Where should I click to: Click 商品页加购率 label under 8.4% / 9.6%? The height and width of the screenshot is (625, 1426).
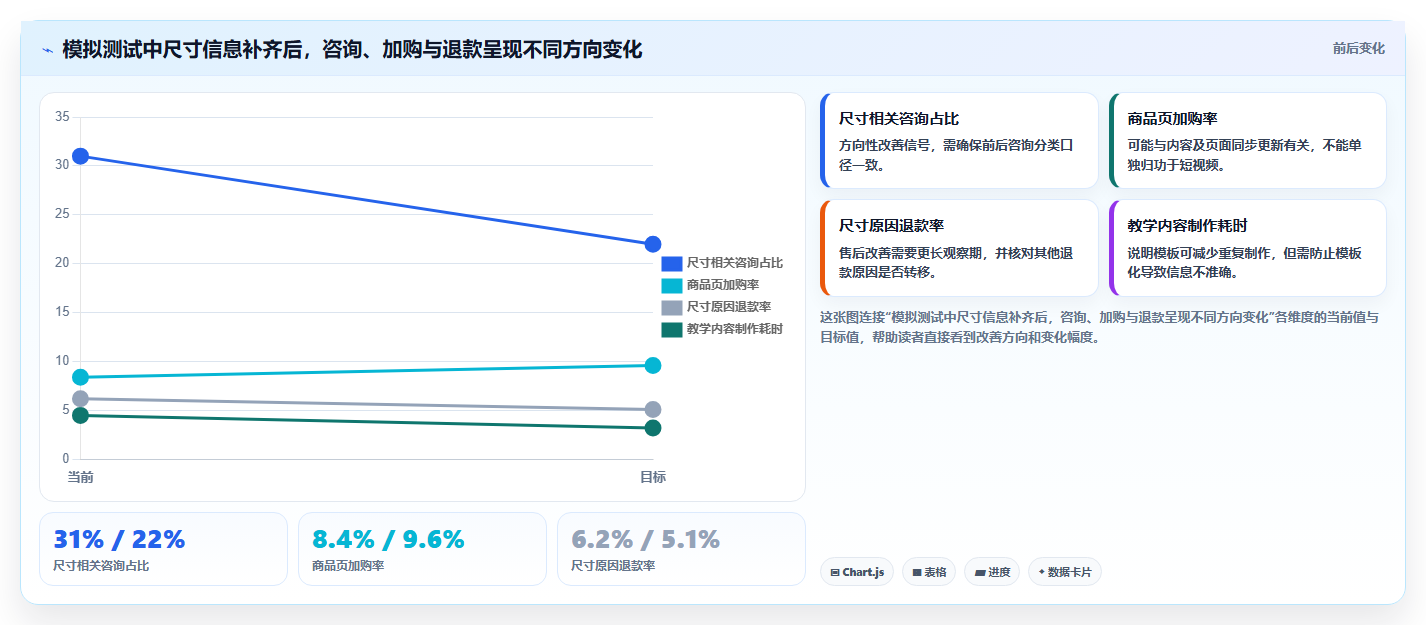coord(348,566)
